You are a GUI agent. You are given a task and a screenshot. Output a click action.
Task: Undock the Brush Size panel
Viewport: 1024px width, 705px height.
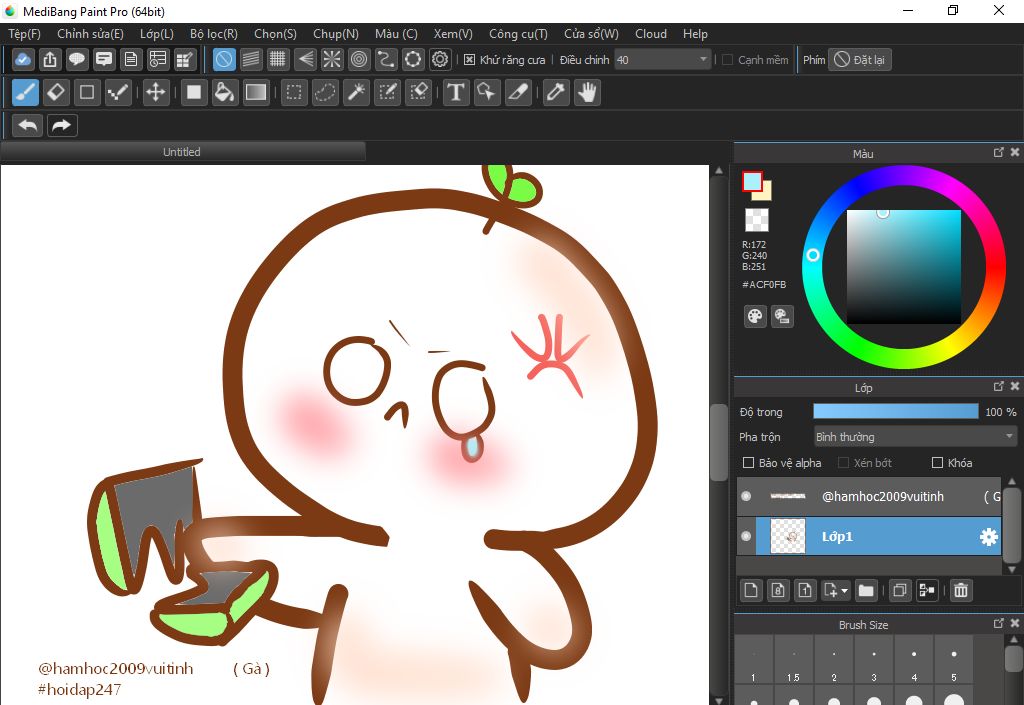coord(999,623)
